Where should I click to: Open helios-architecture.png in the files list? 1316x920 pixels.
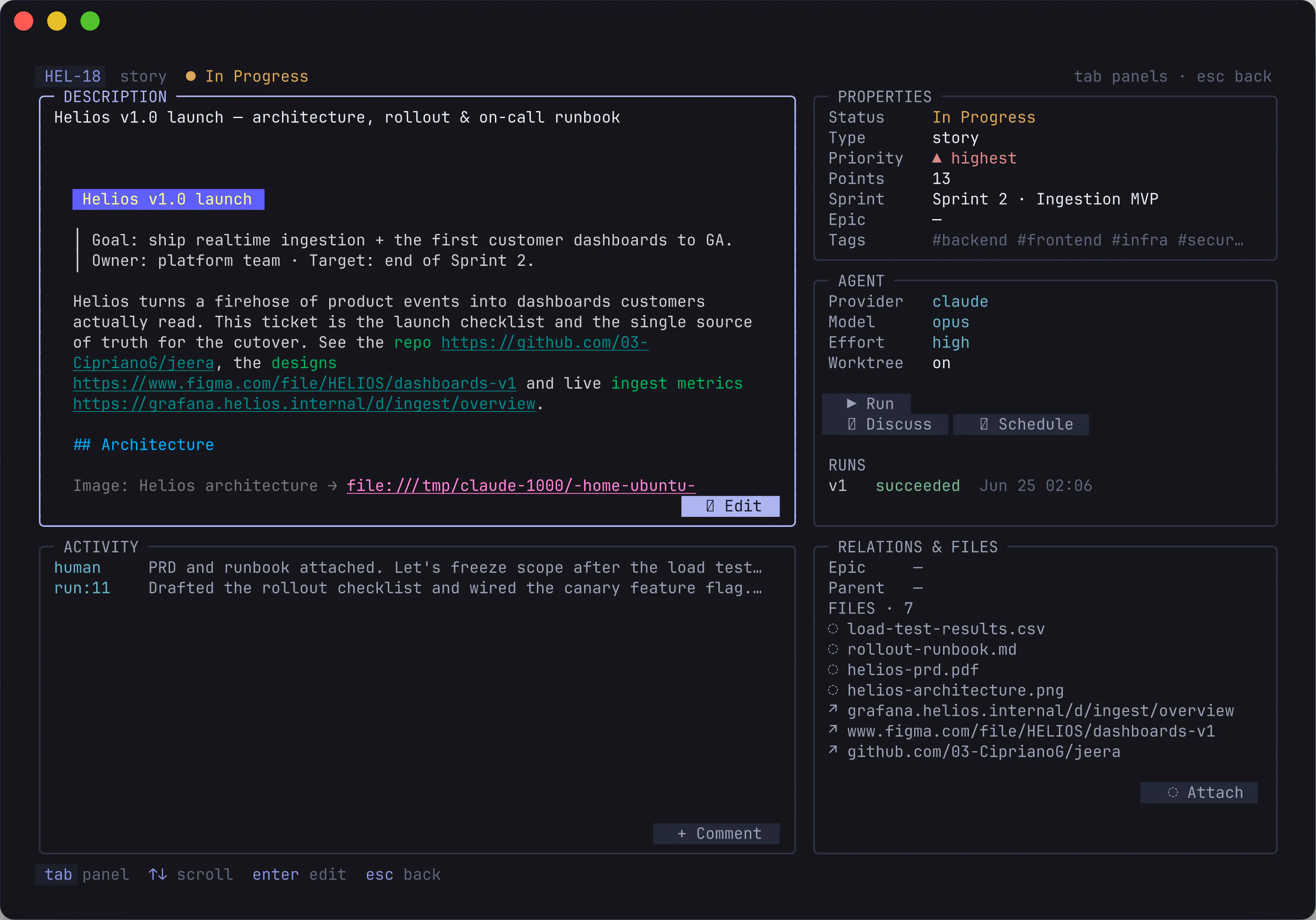click(955, 690)
